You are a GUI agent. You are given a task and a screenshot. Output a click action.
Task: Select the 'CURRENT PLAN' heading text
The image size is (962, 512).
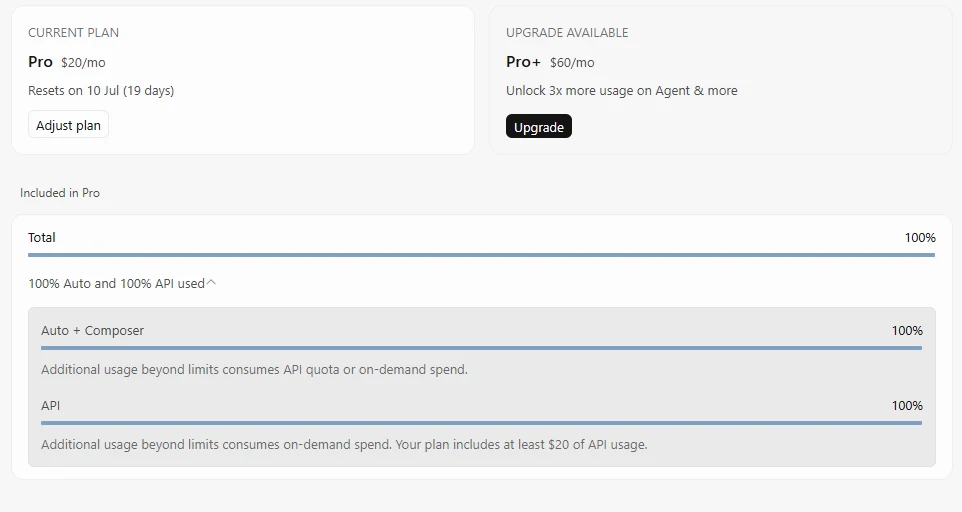click(x=74, y=32)
